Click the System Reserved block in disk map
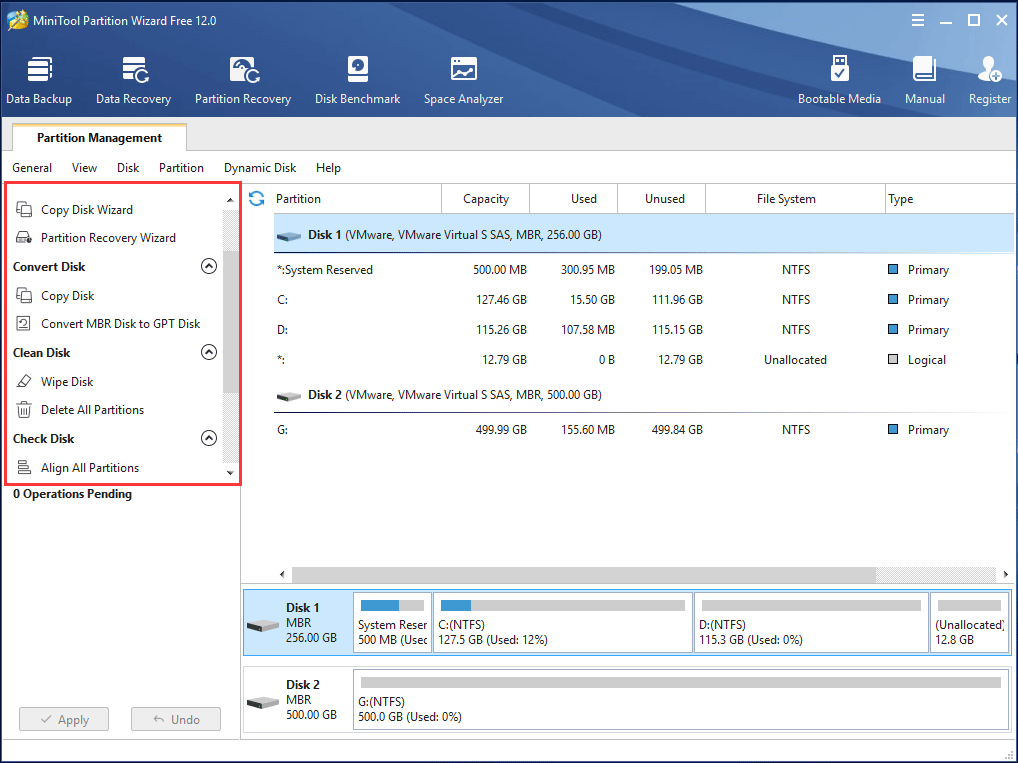The image size is (1018, 763). pos(393,622)
